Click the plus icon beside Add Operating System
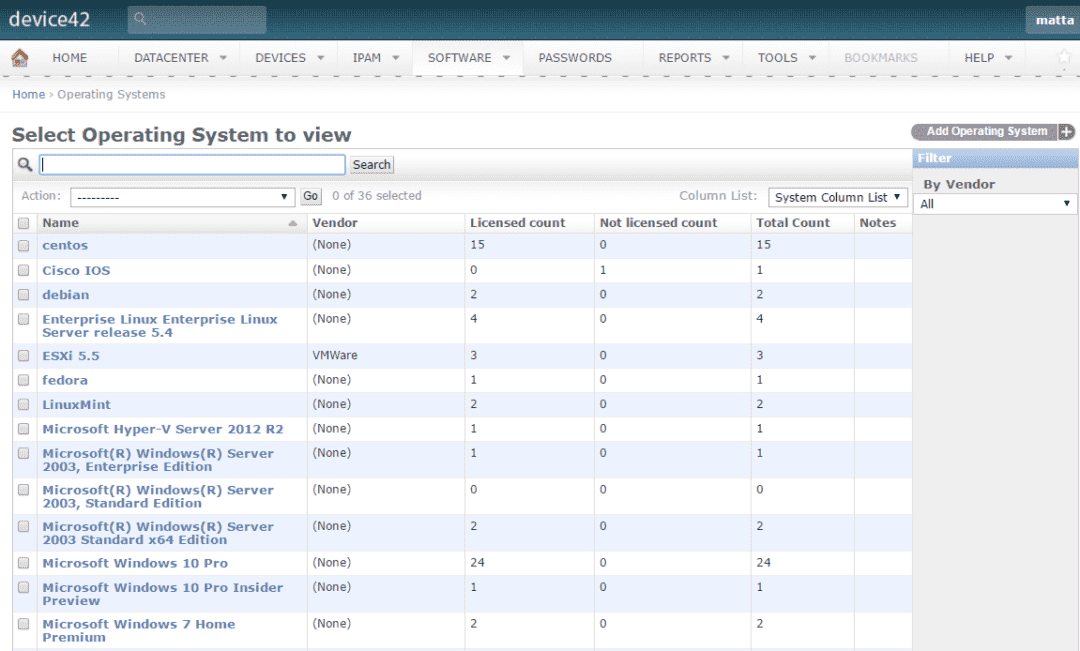This screenshot has height=651, width=1080. 1067,132
